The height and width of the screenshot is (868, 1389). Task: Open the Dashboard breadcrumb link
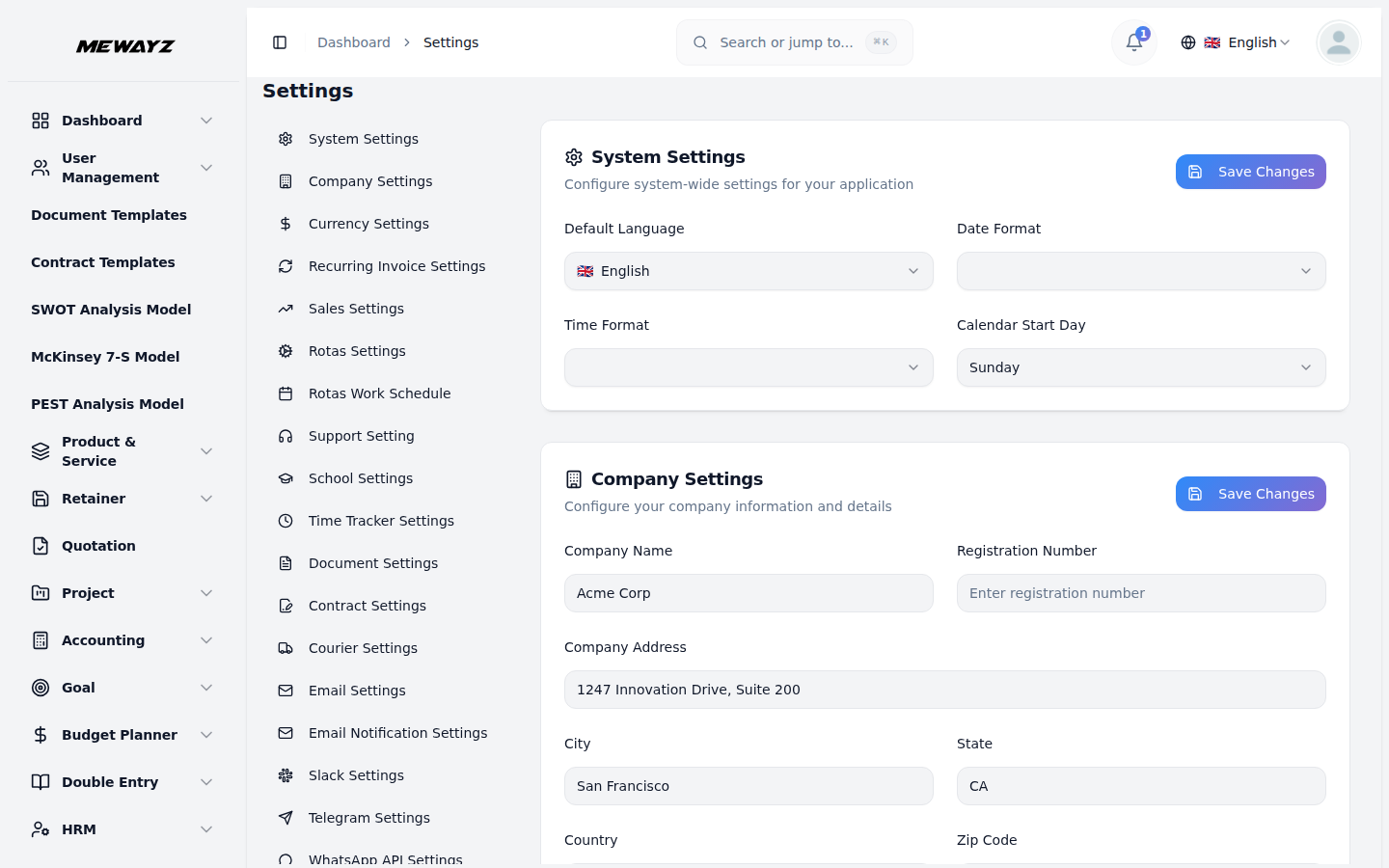pyautogui.click(x=353, y=42)
